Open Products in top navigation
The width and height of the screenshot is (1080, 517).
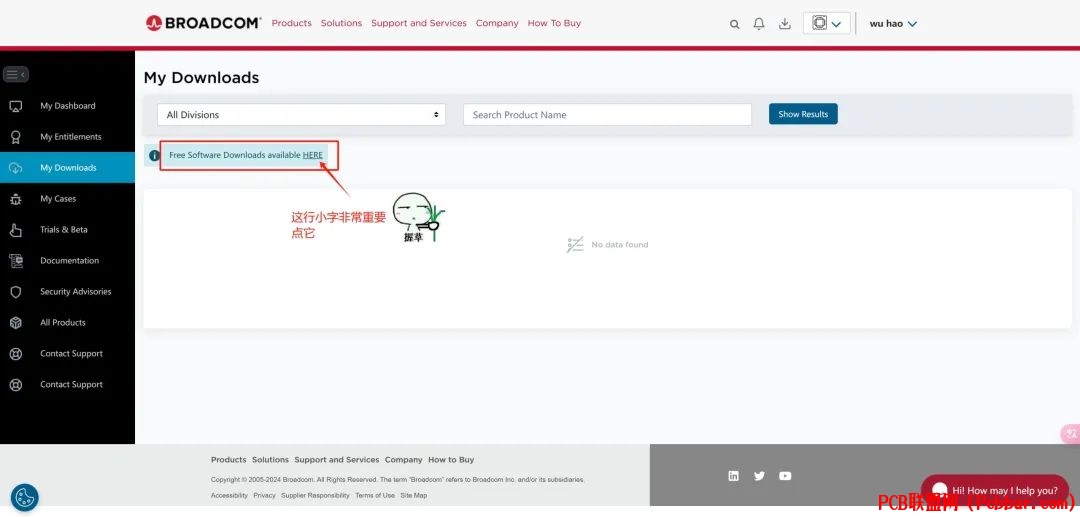click(x=291, y=23)
